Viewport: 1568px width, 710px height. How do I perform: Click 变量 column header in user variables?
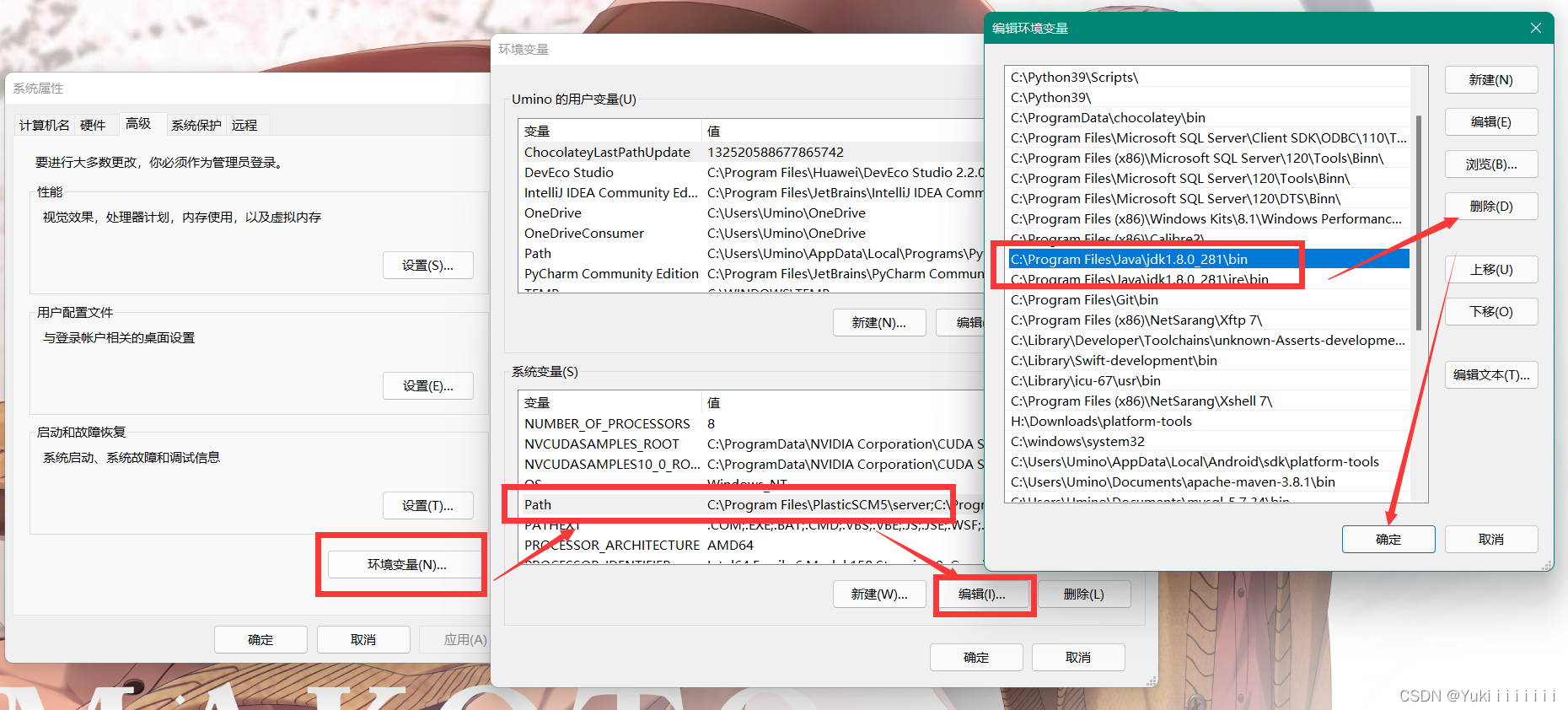point(610,131)
